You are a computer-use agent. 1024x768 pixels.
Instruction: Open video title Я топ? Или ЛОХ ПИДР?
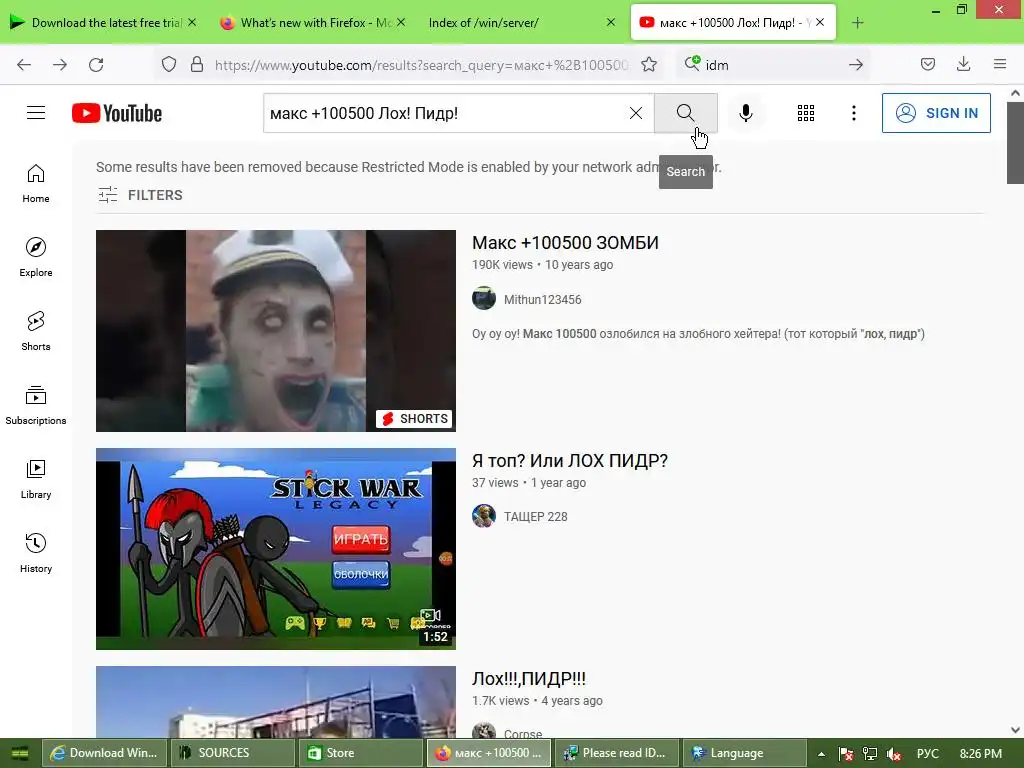tap(570, 461)
